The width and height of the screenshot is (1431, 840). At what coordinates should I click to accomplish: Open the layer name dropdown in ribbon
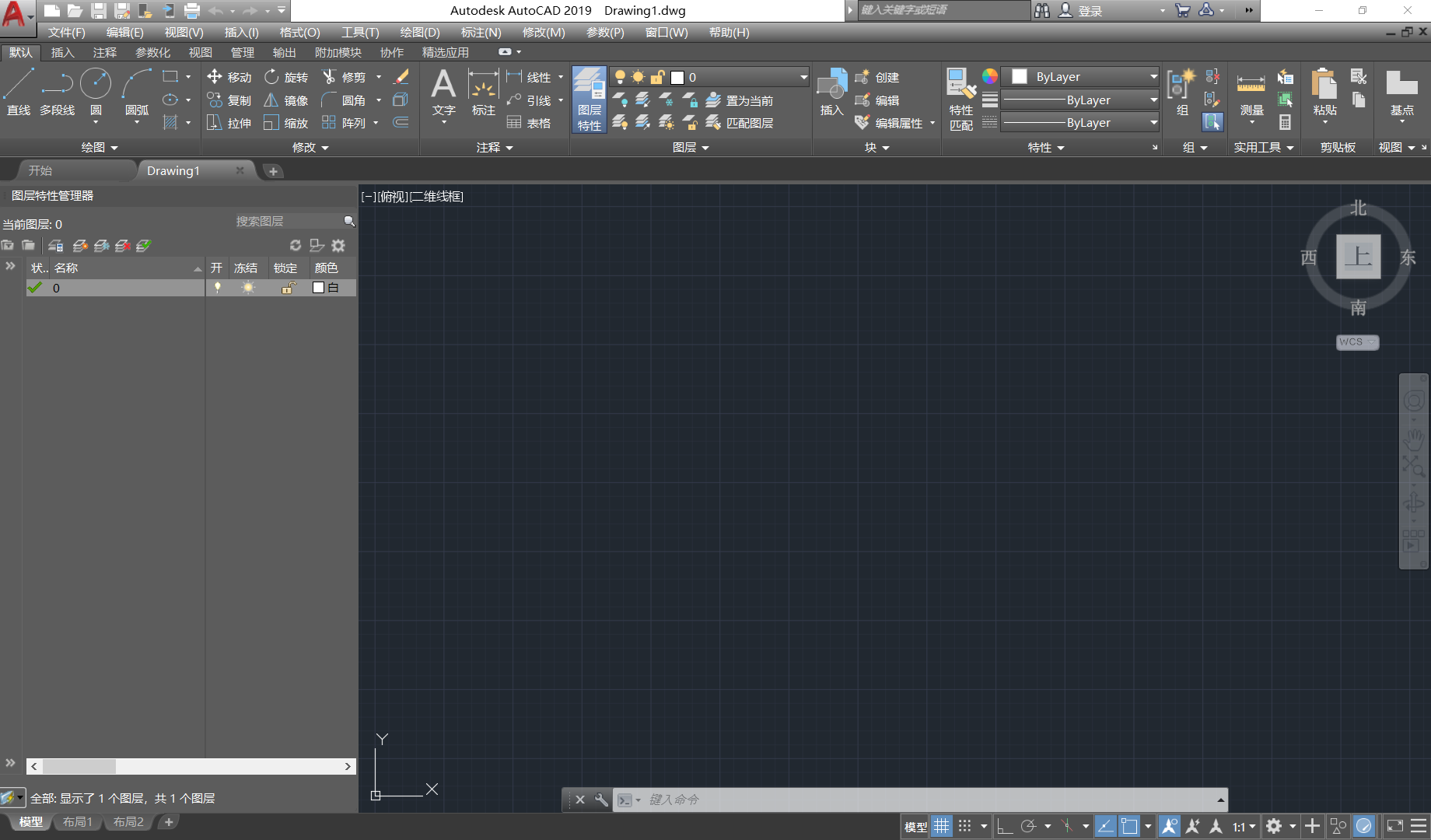[x=803, y=77]
